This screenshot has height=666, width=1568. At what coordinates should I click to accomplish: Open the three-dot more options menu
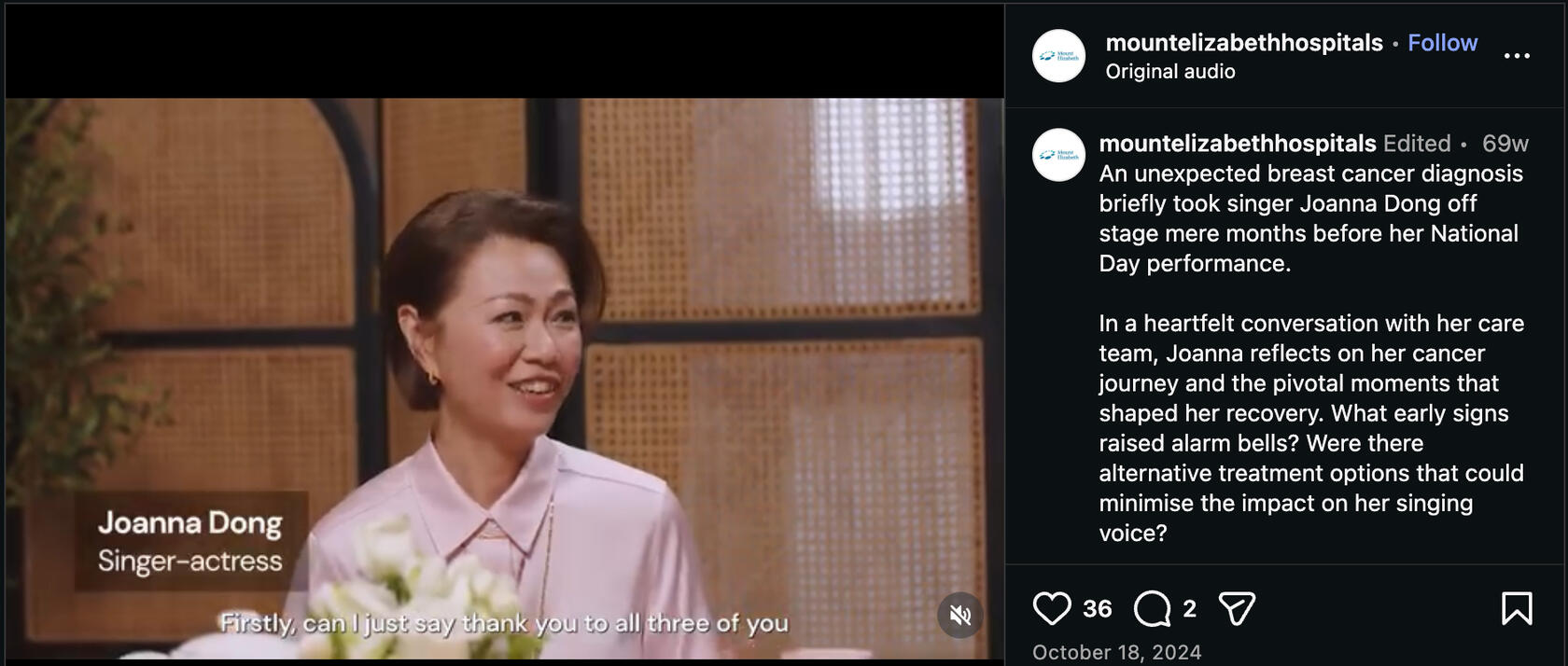pyautogui.click(x=1517, y=56)
